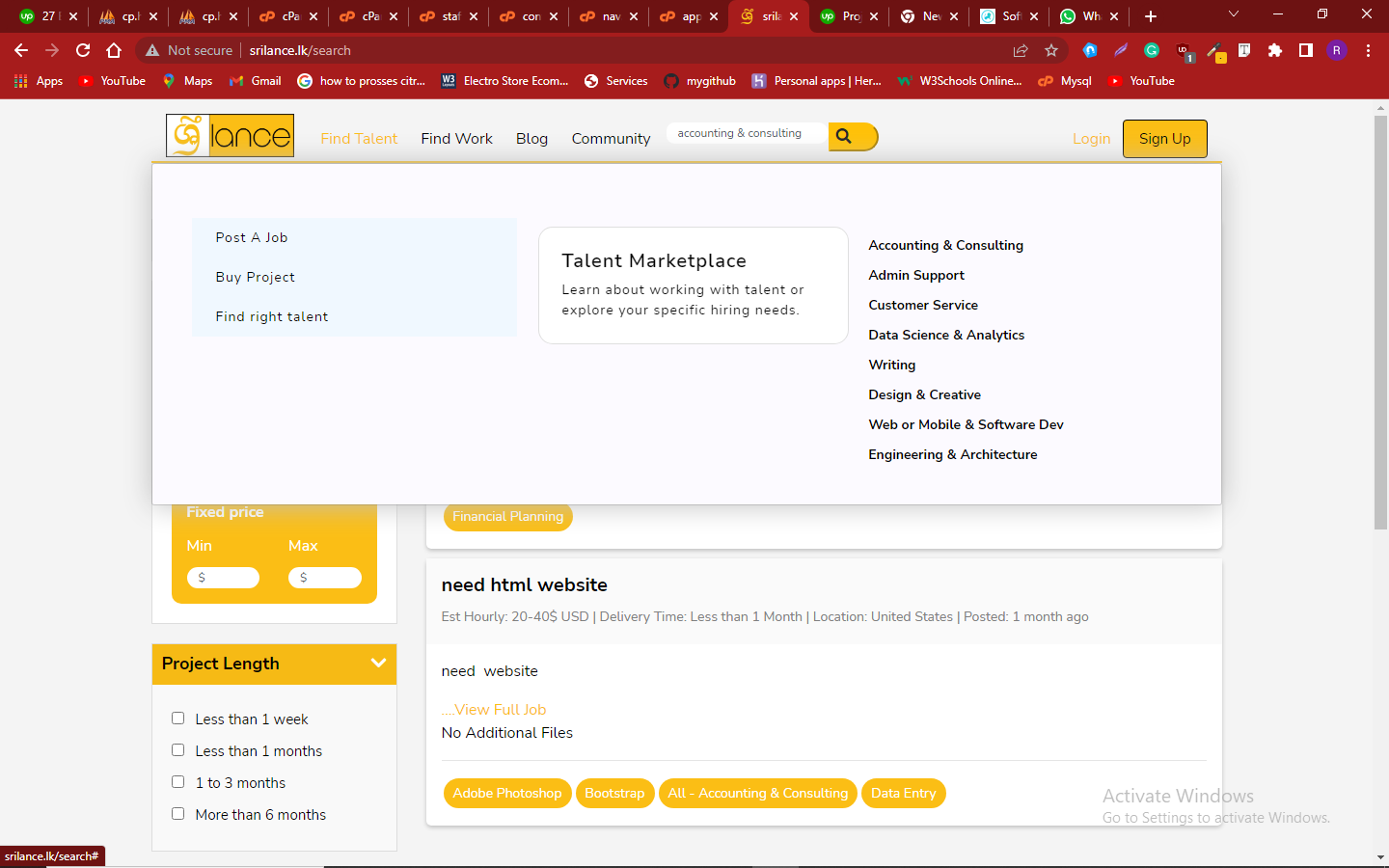Check the Less than 1 week box
This screenshot has width=1389, height=868.
[x=178, y=719]
